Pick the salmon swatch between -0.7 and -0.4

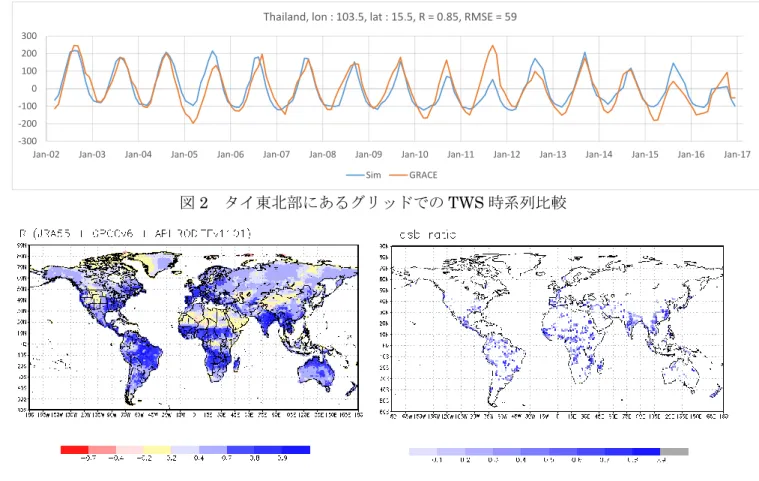[x=102, y=450]
